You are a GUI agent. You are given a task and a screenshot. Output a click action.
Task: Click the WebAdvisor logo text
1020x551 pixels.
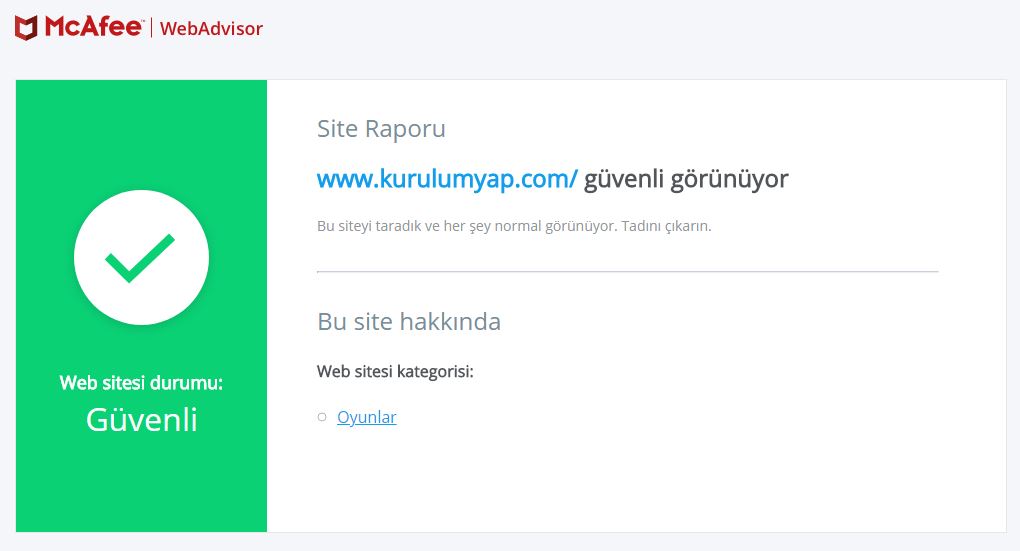[211, 29]
